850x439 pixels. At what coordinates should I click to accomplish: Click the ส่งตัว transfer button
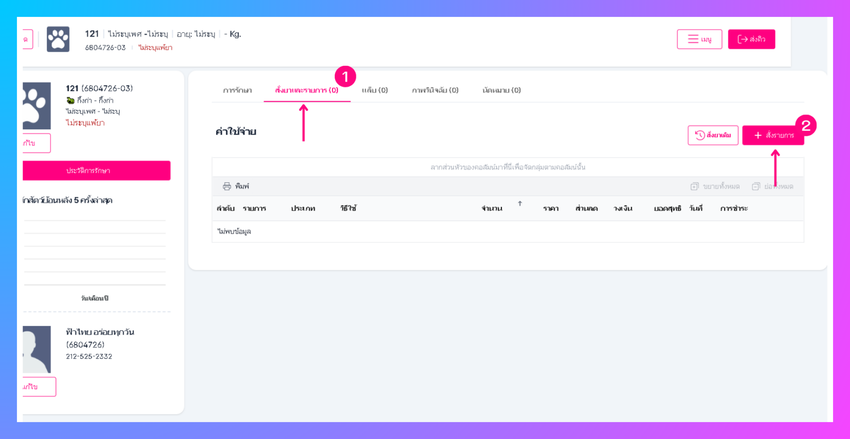pyautogui.click(x=751, y=39)
